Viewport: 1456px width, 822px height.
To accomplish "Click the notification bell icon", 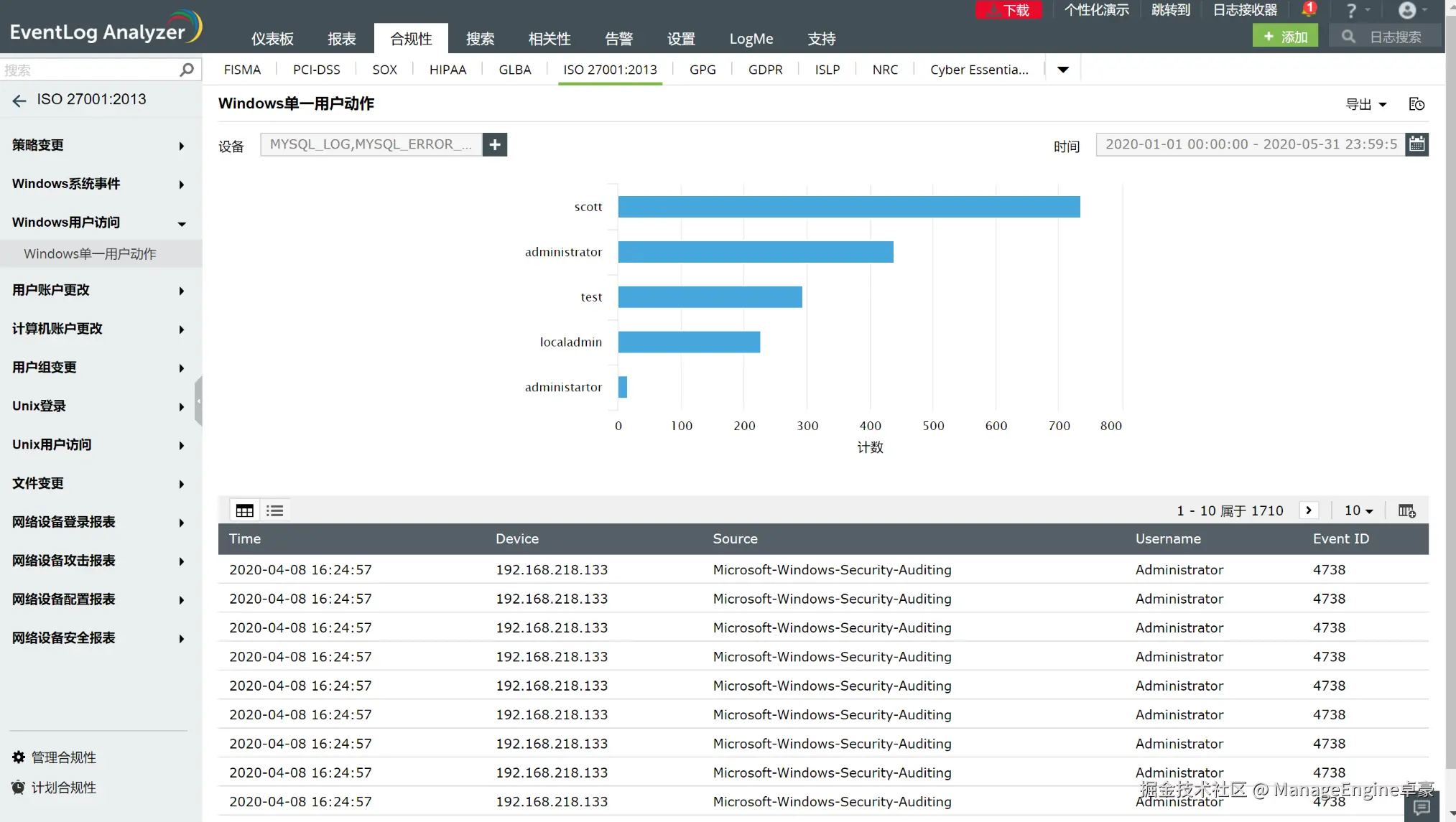I will click(x=1308, y=10).
